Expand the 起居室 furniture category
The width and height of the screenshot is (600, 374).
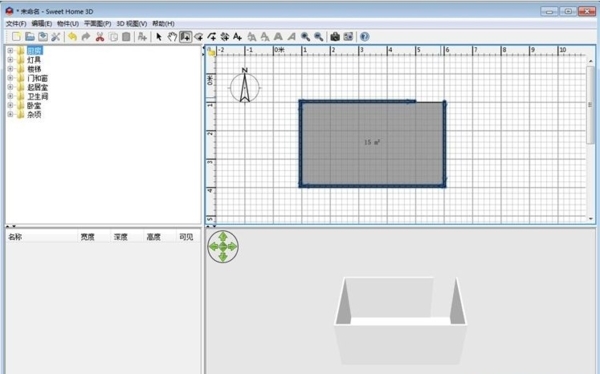(10, 87)
